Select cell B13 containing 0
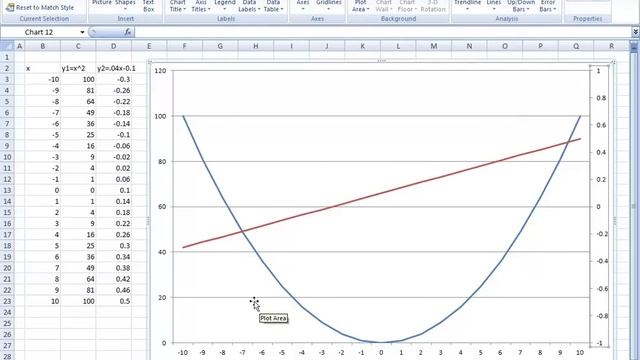This screenshot has height=360, width=640. click(x=42, y=190)
